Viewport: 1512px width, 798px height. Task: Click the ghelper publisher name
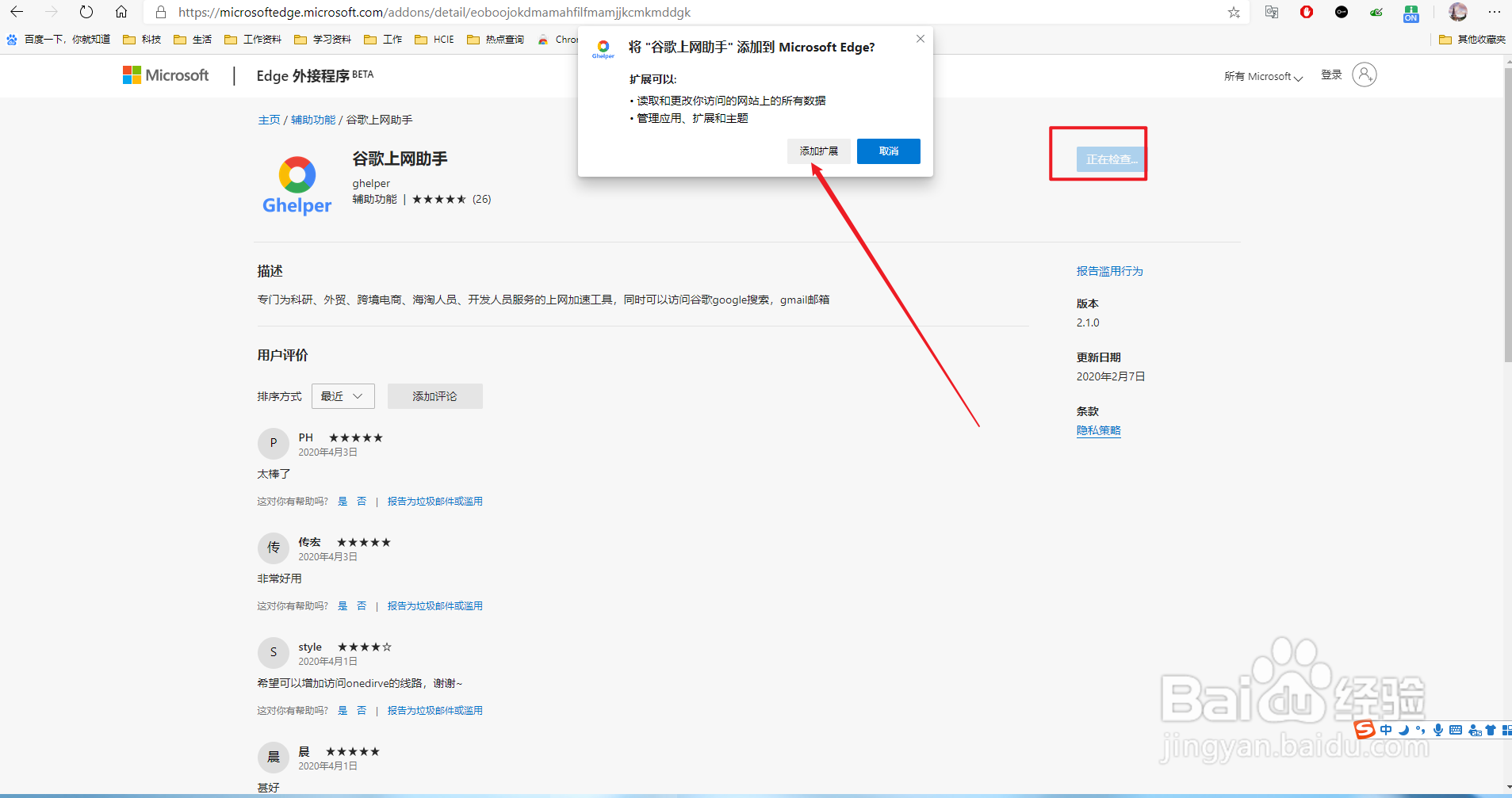point(371,183)
